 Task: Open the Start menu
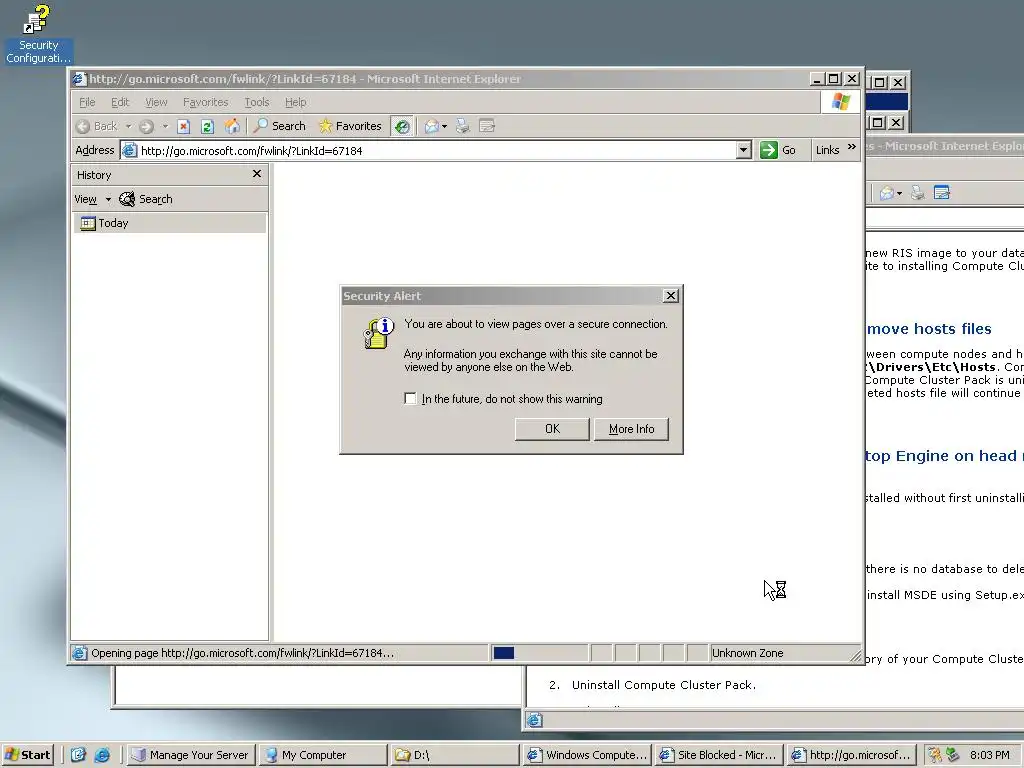(x=27, y=755)
